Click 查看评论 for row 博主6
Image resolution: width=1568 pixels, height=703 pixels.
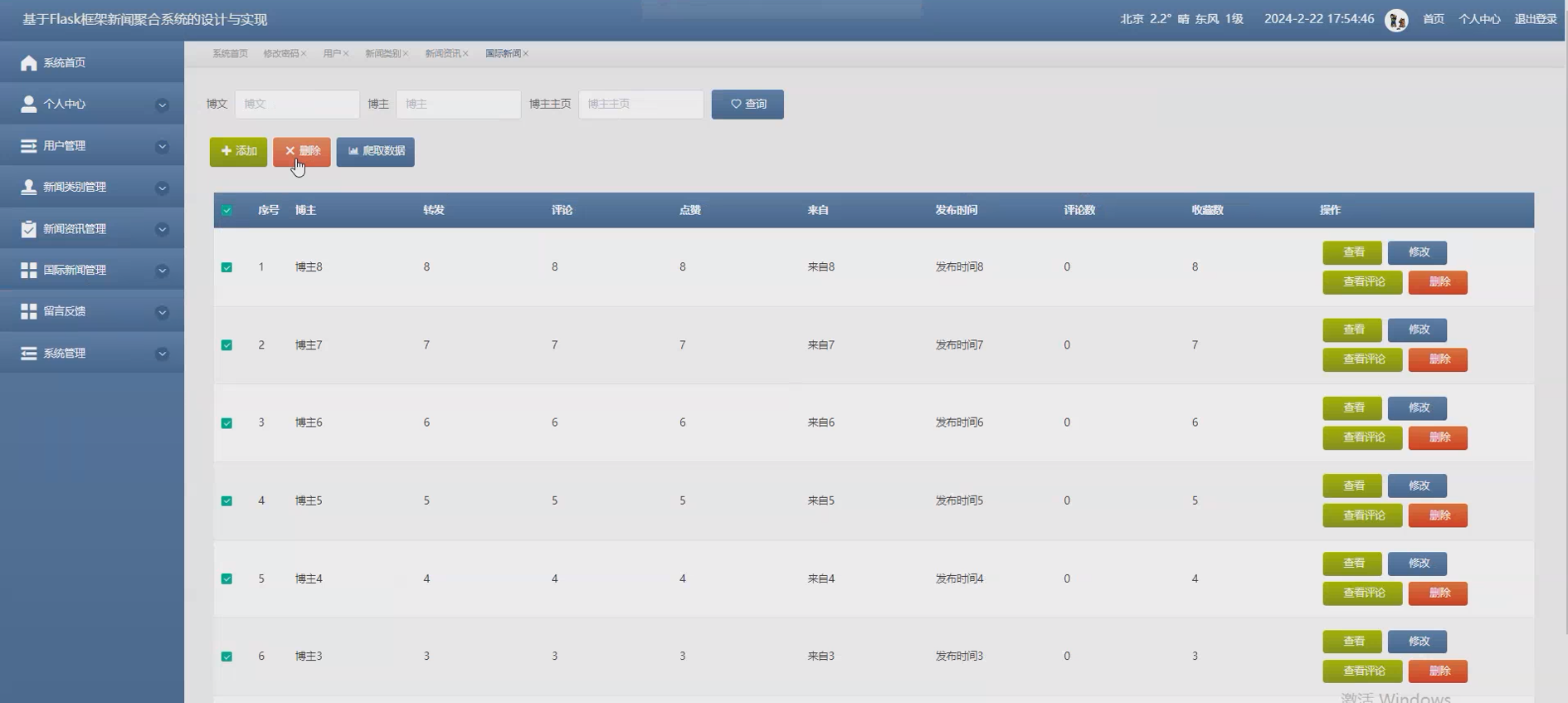pyautogui.click(x=1362, y=438)
